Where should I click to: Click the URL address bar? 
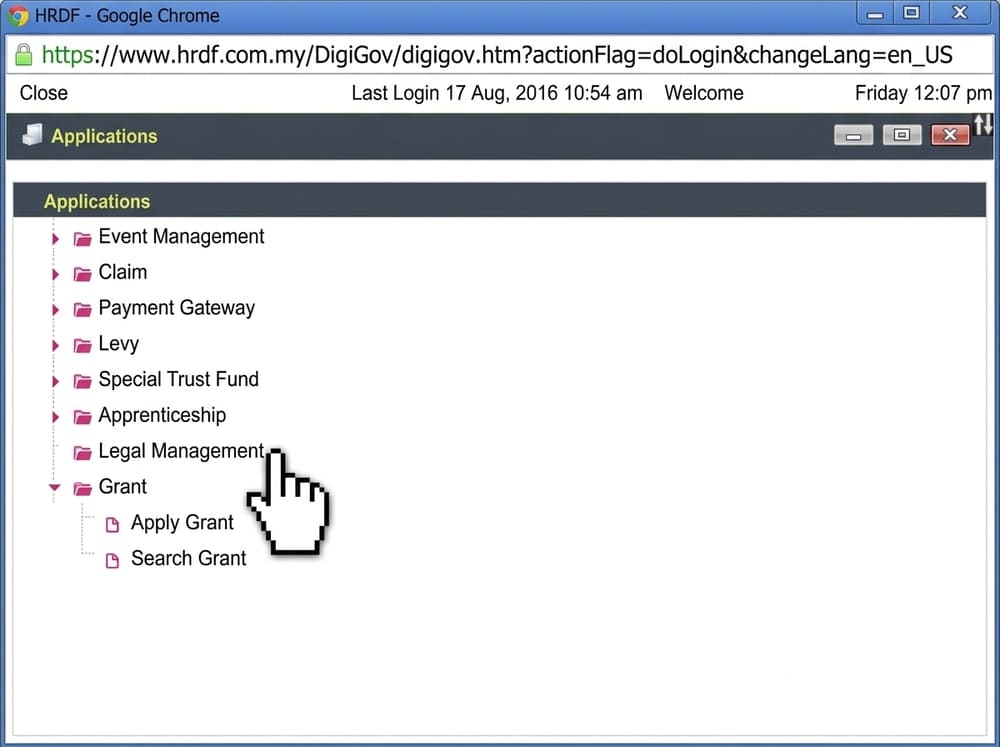[x=500, y=55]
